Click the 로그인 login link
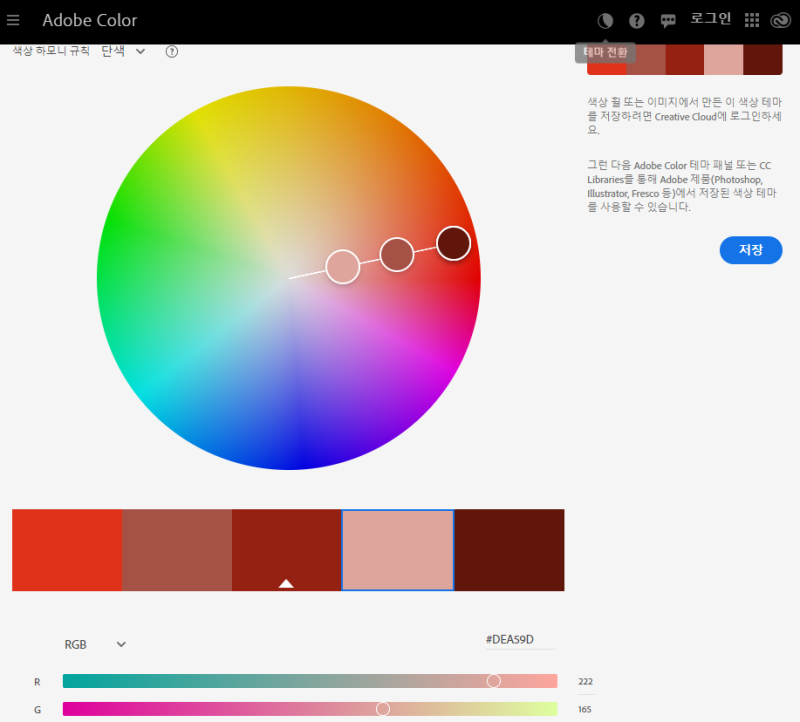The width and height of the screenshot is (800, 722). point(710,19)
